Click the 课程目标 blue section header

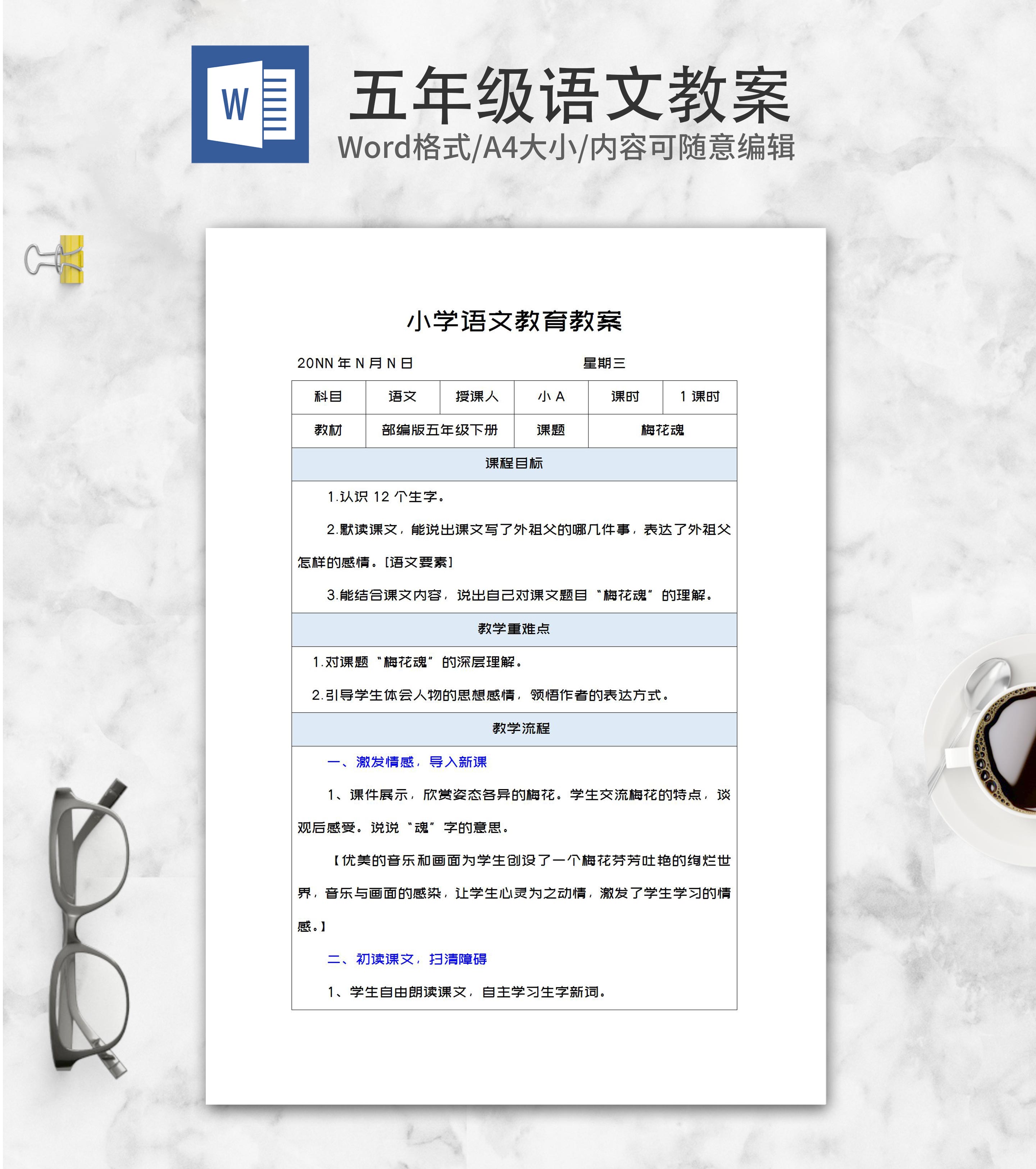514,464
